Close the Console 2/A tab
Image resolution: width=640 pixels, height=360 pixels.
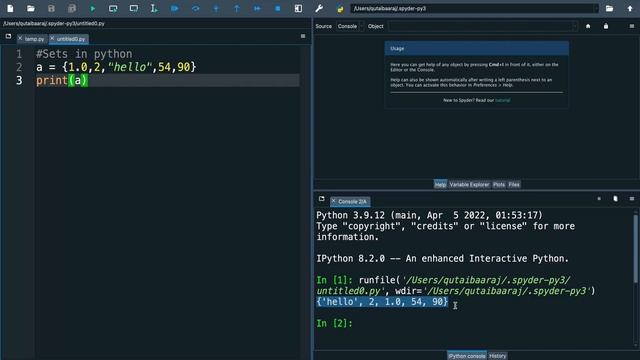pyautogui.click(x=333, y=201)
